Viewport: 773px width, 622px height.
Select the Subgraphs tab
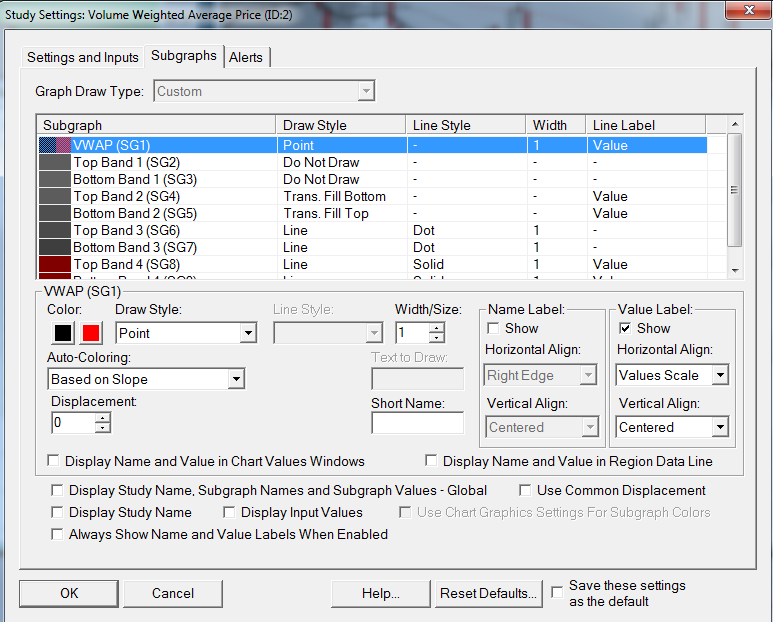(x=183, y=56)
